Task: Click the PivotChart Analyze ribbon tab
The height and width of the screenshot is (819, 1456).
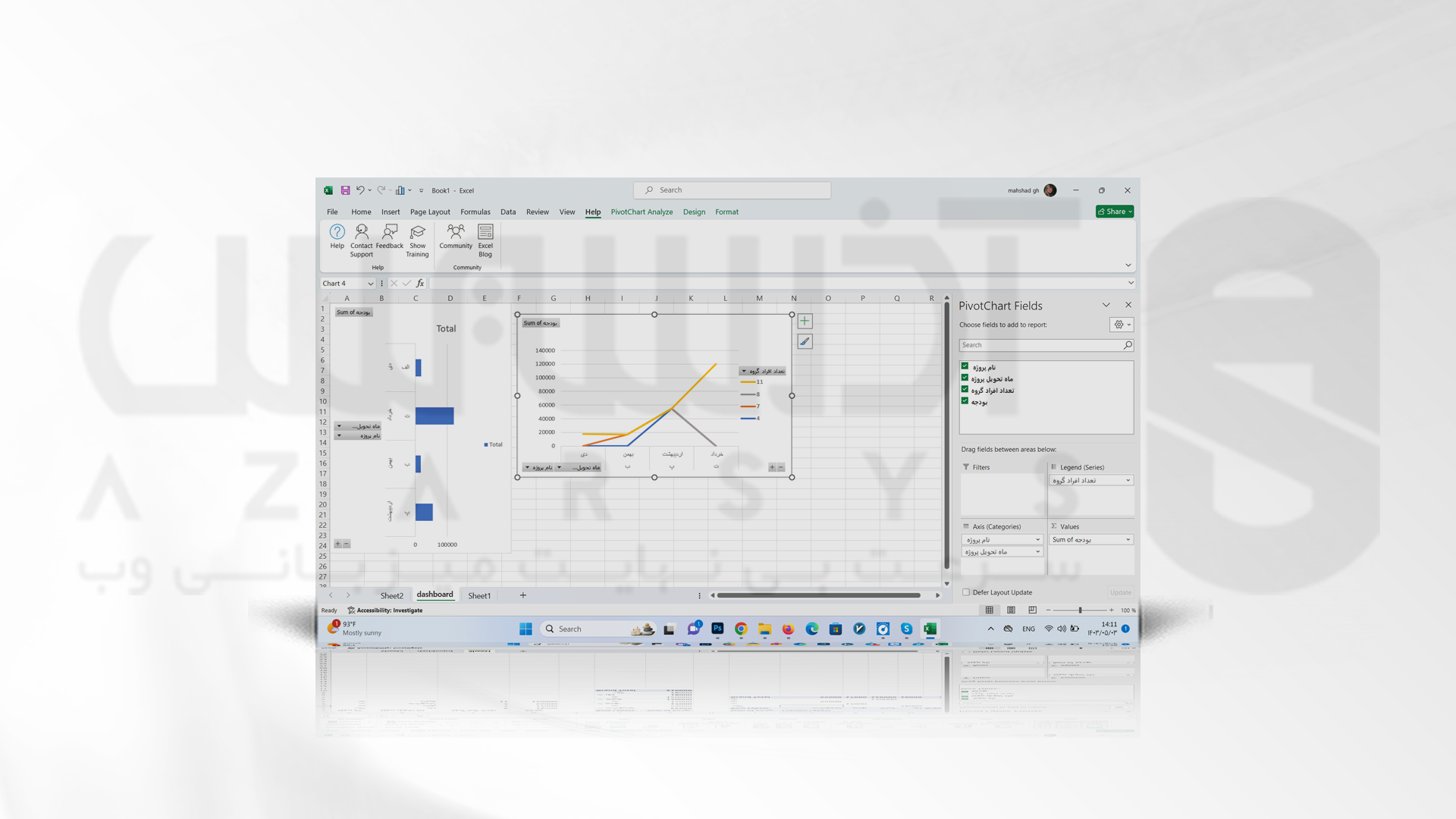Action: 640,211
